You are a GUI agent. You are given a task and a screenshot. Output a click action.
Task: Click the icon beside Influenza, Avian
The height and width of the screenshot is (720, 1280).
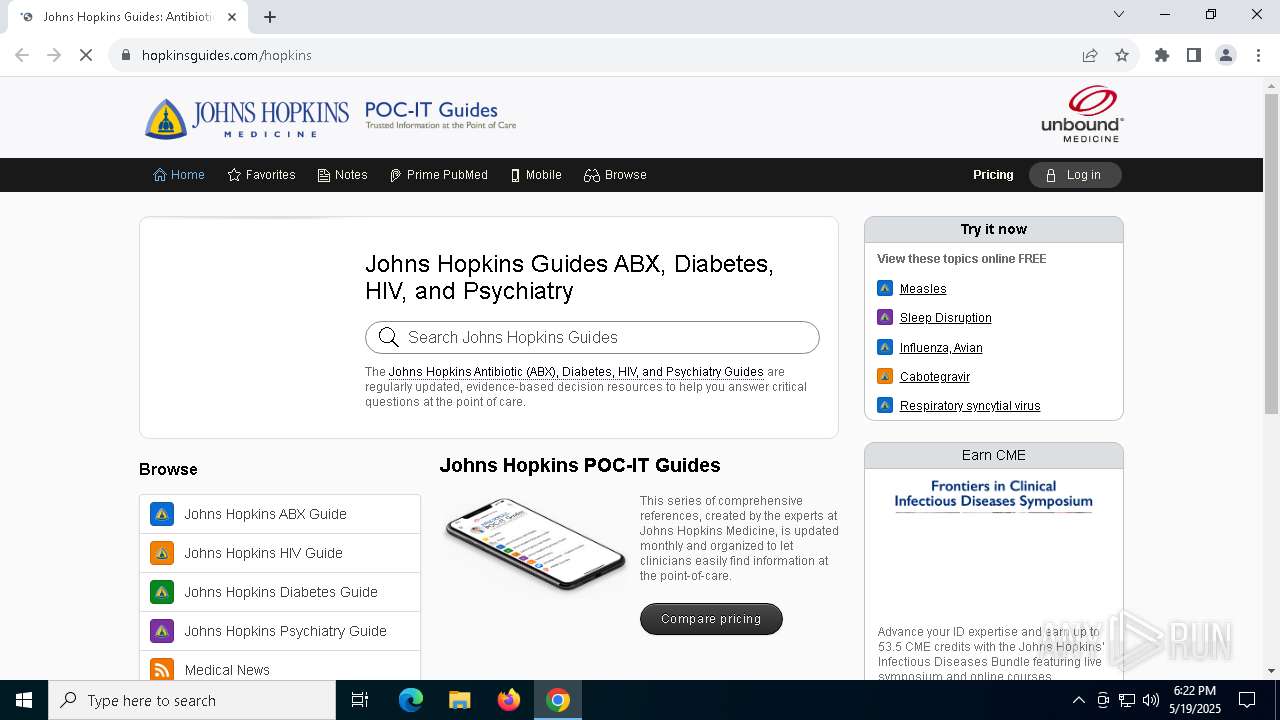coord(885,347)
